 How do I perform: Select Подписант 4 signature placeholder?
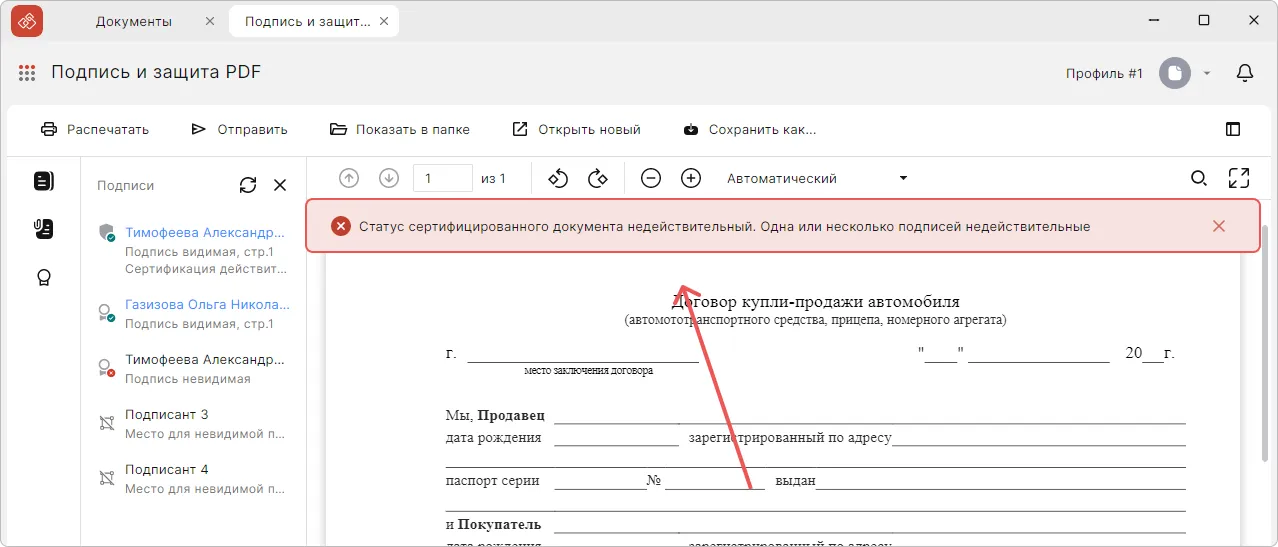click(x=194, y=479)
